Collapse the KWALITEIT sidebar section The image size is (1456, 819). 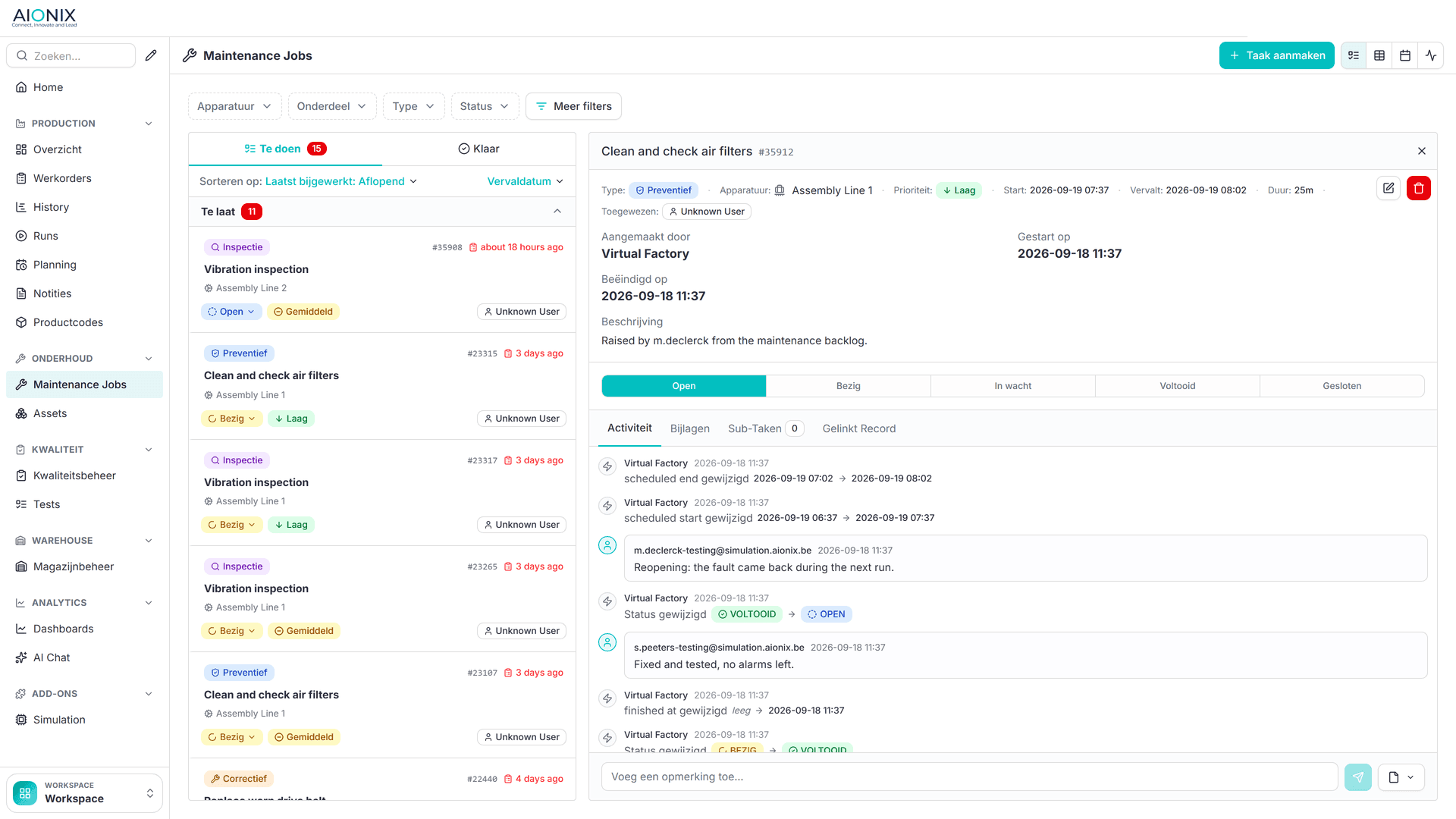(149, 450)
